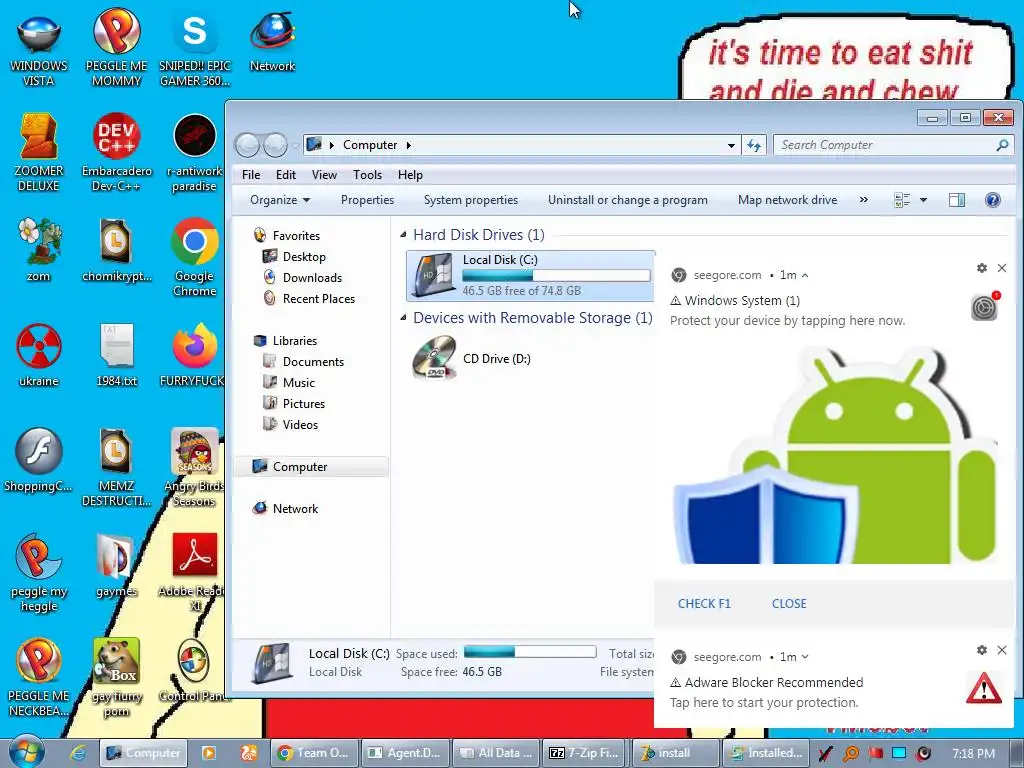
Task: Click Uninstall or change a program
Action: click(x=628, y=200)
